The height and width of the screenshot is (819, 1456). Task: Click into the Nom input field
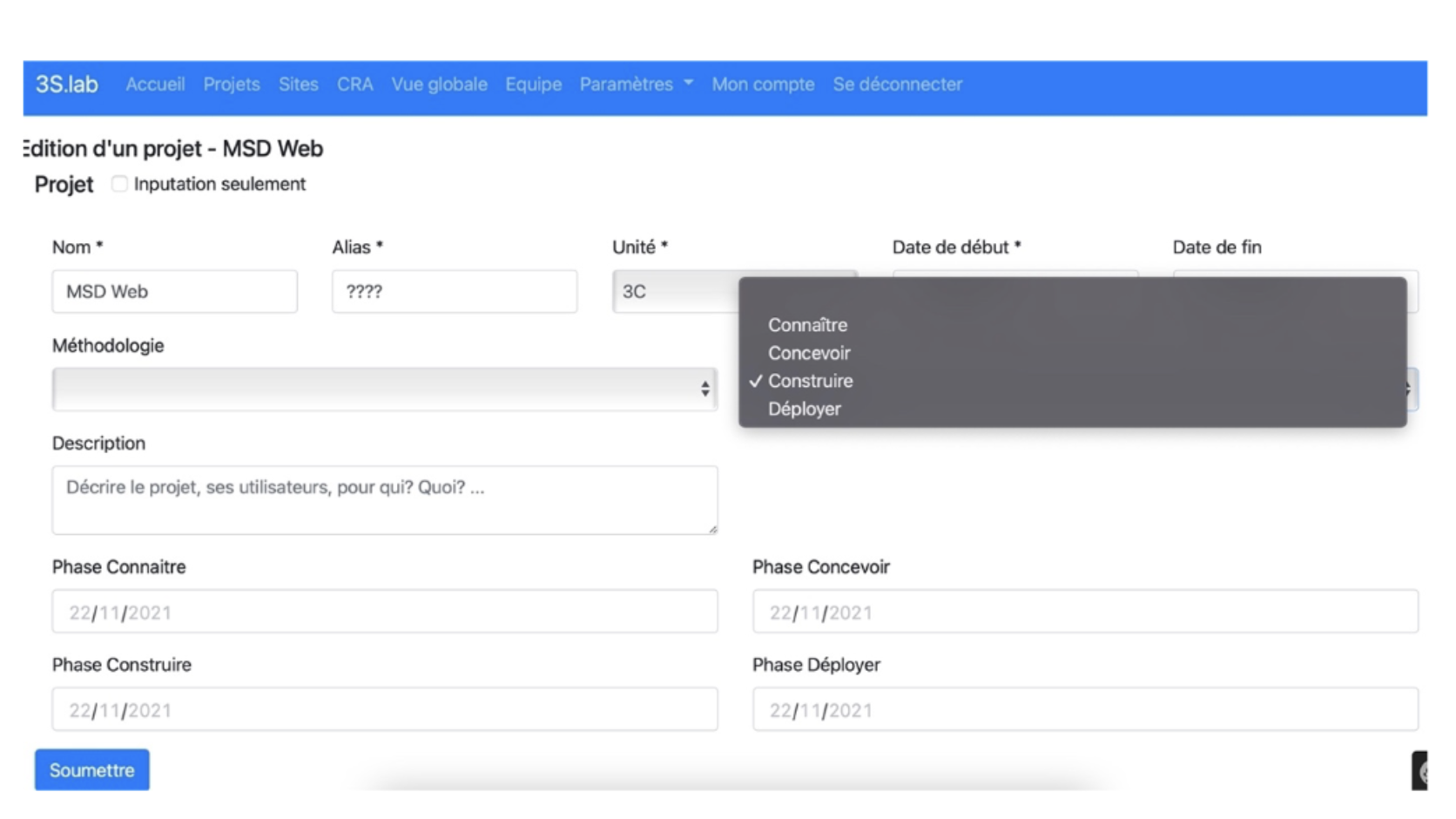[175, 291]
